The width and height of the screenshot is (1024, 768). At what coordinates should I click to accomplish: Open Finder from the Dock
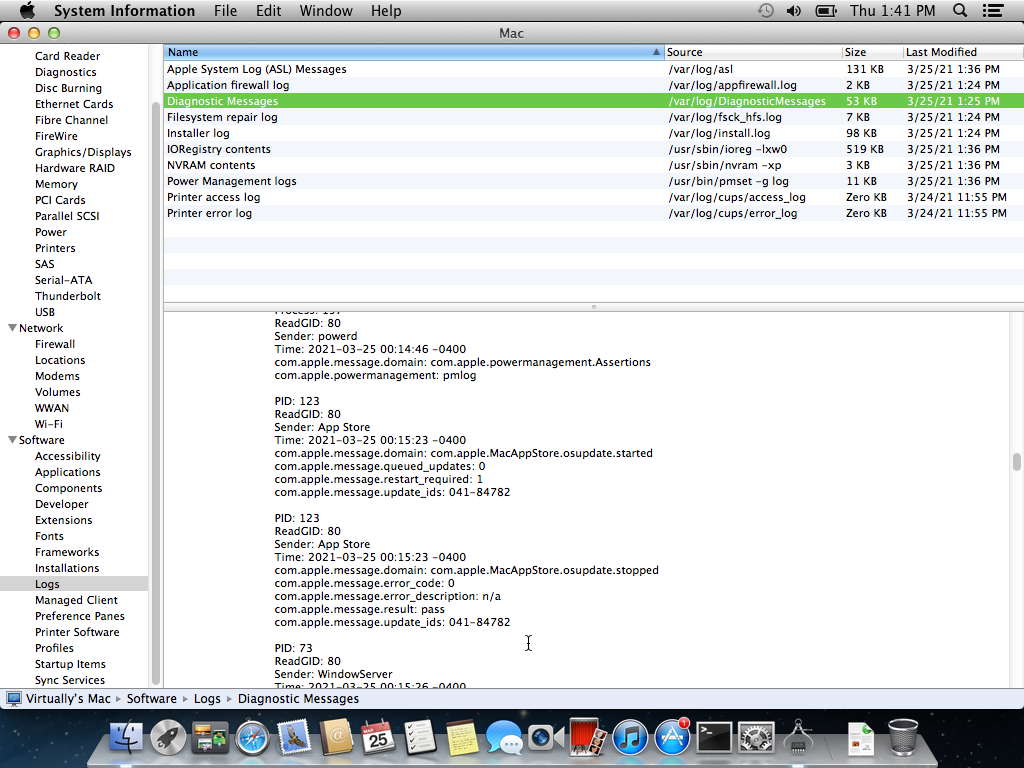point(126,737)
